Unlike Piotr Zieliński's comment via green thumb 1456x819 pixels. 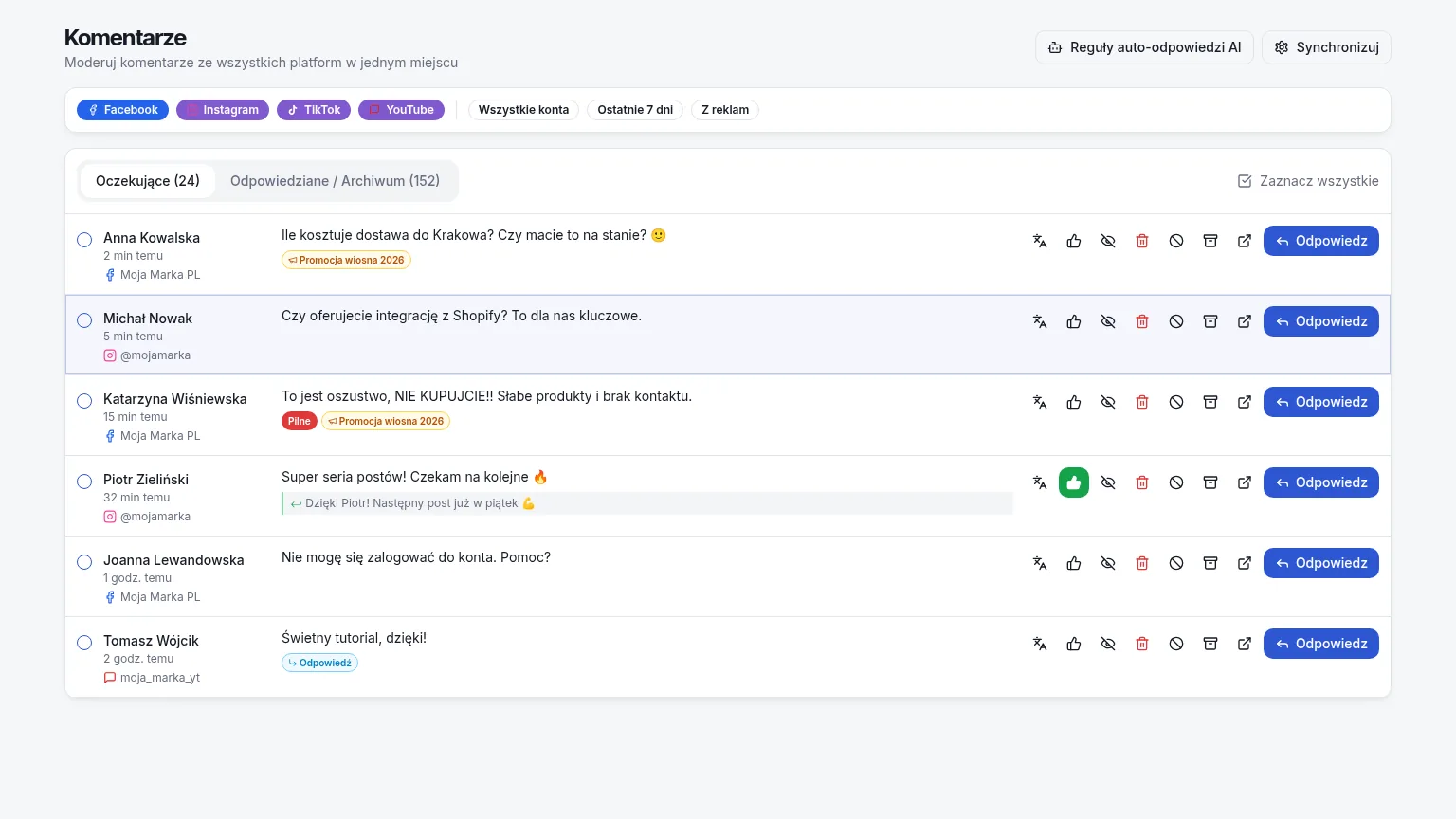[1074, 482]
